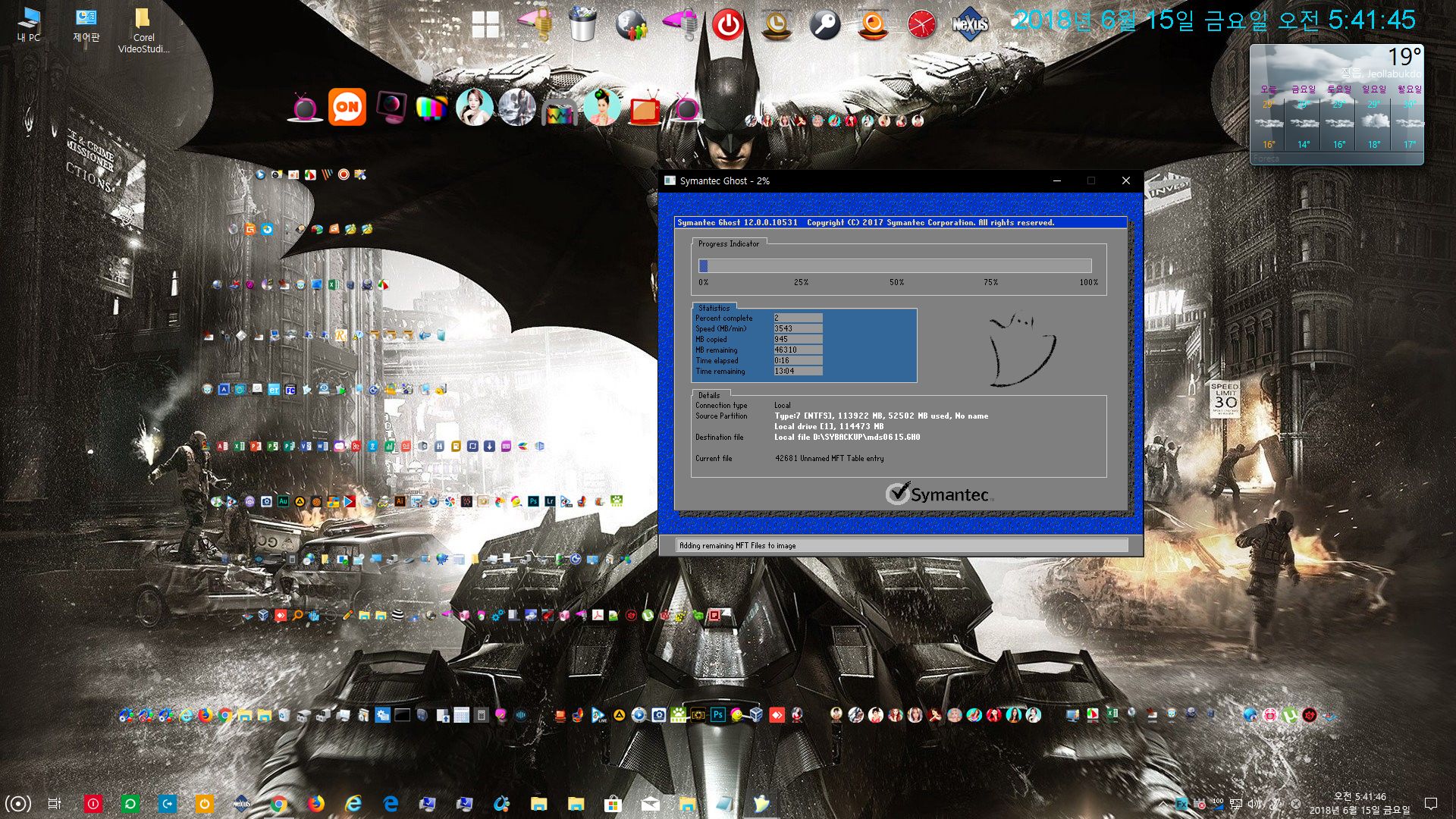Open Firefox in the Windows taskbar
This screenshot has height=819, width=1456.
click(316, 804)
